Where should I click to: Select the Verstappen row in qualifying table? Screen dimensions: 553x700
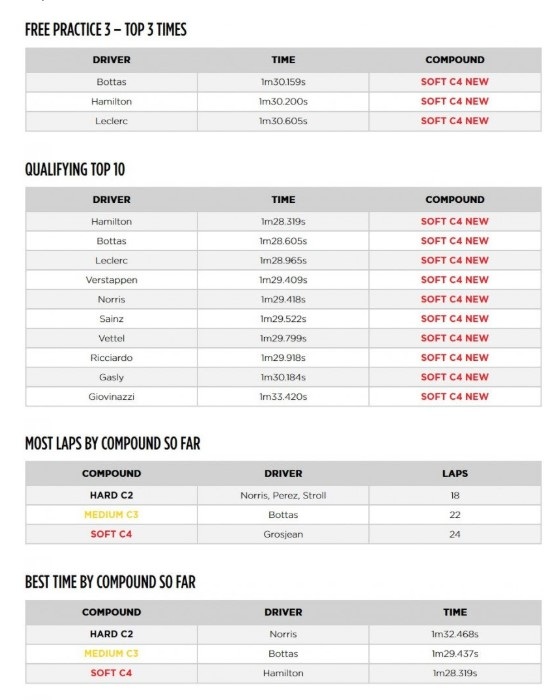283,280
